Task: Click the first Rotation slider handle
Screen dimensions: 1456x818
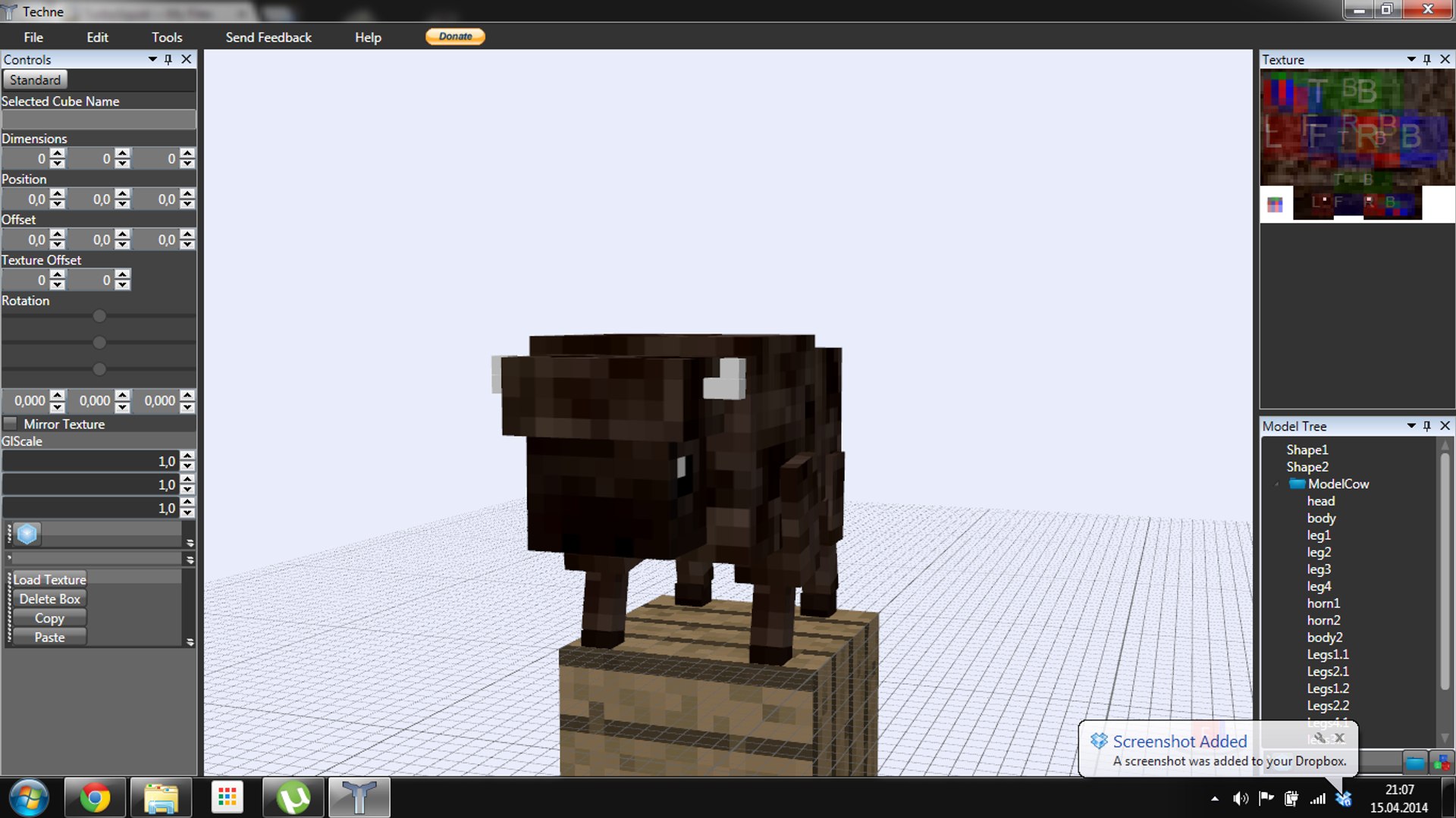Action: coord(99,316)
